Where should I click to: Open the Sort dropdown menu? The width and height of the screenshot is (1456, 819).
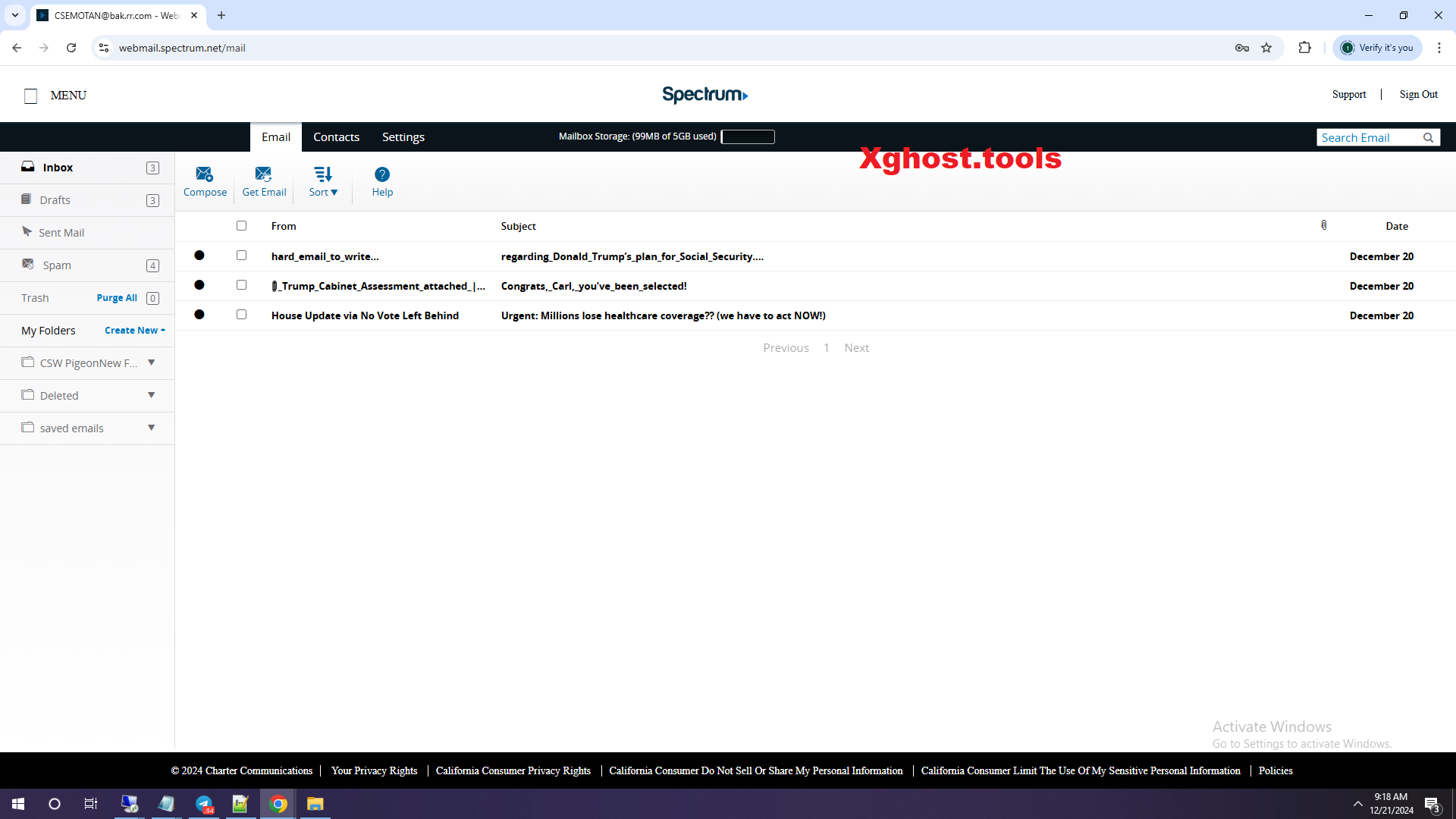[x=323, y=182]
